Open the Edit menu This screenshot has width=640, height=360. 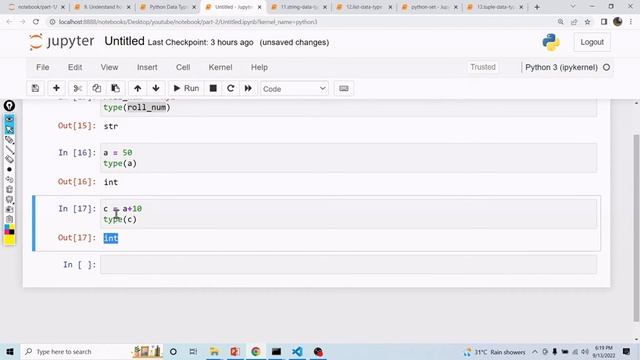tap(75, 67)
